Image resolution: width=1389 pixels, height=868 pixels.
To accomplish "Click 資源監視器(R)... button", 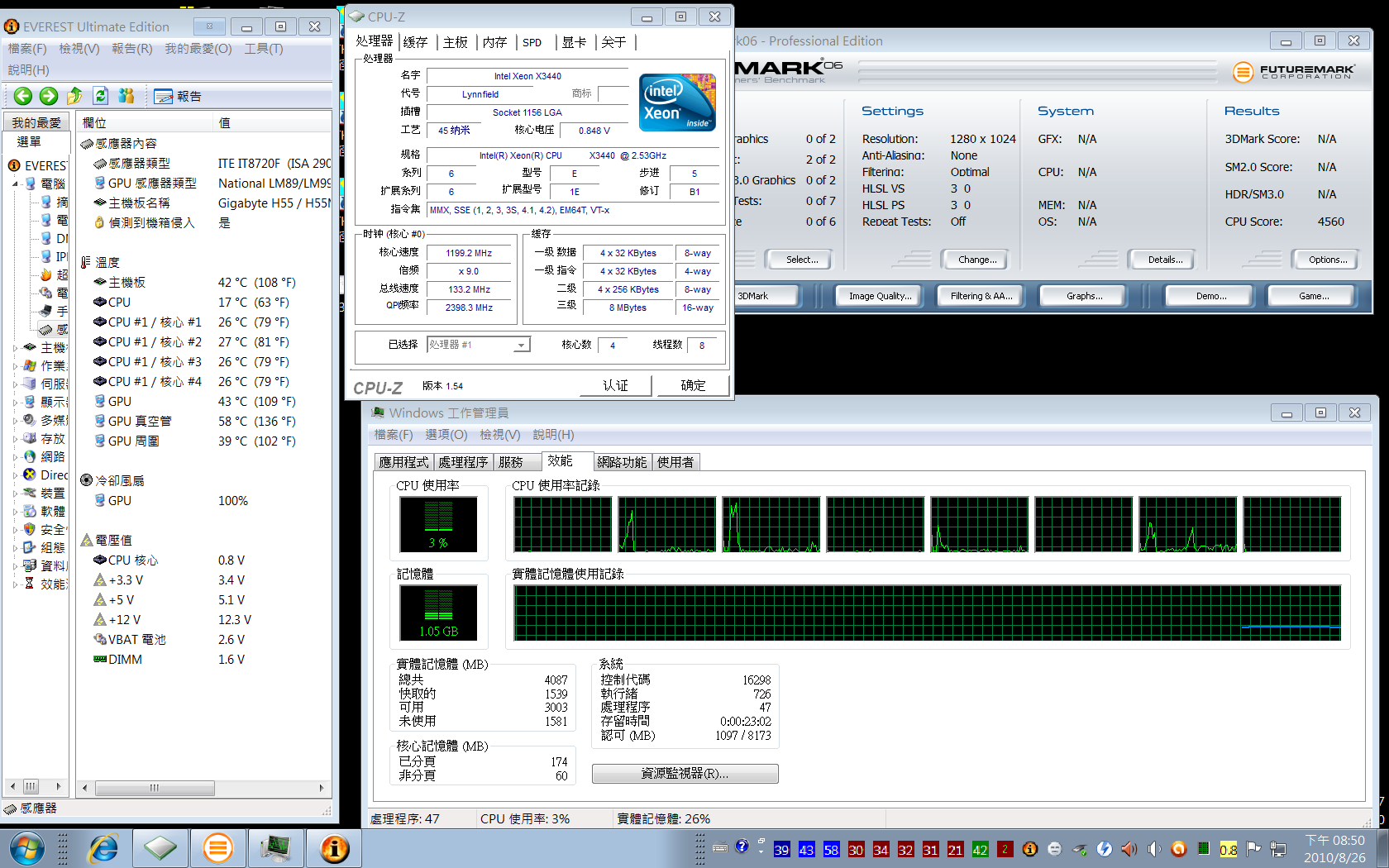I will click(x=685, y=773).
